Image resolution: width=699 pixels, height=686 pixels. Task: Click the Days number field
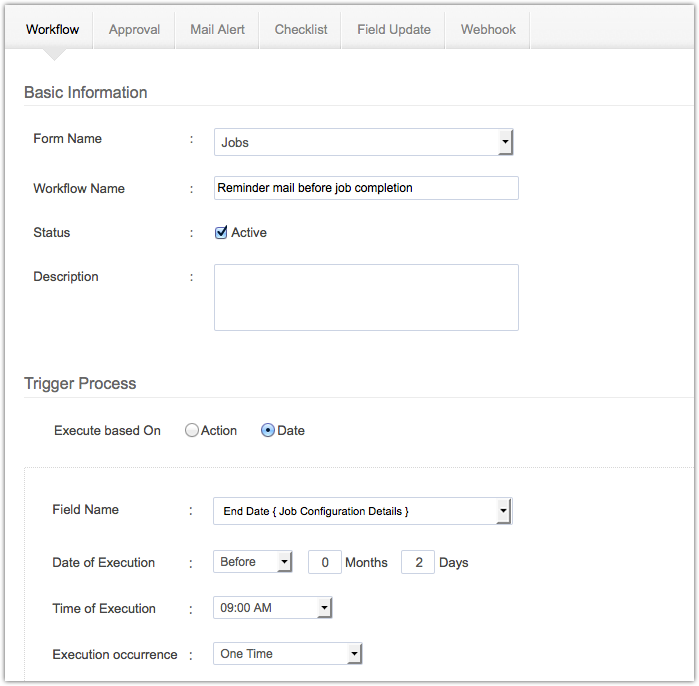(418, 563)
